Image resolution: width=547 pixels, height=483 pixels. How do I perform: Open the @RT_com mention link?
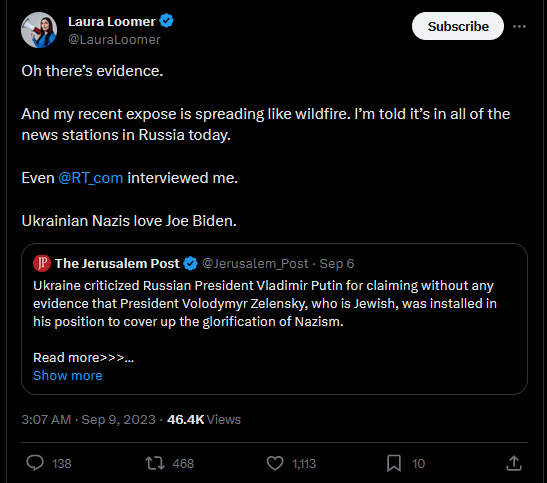90,178
